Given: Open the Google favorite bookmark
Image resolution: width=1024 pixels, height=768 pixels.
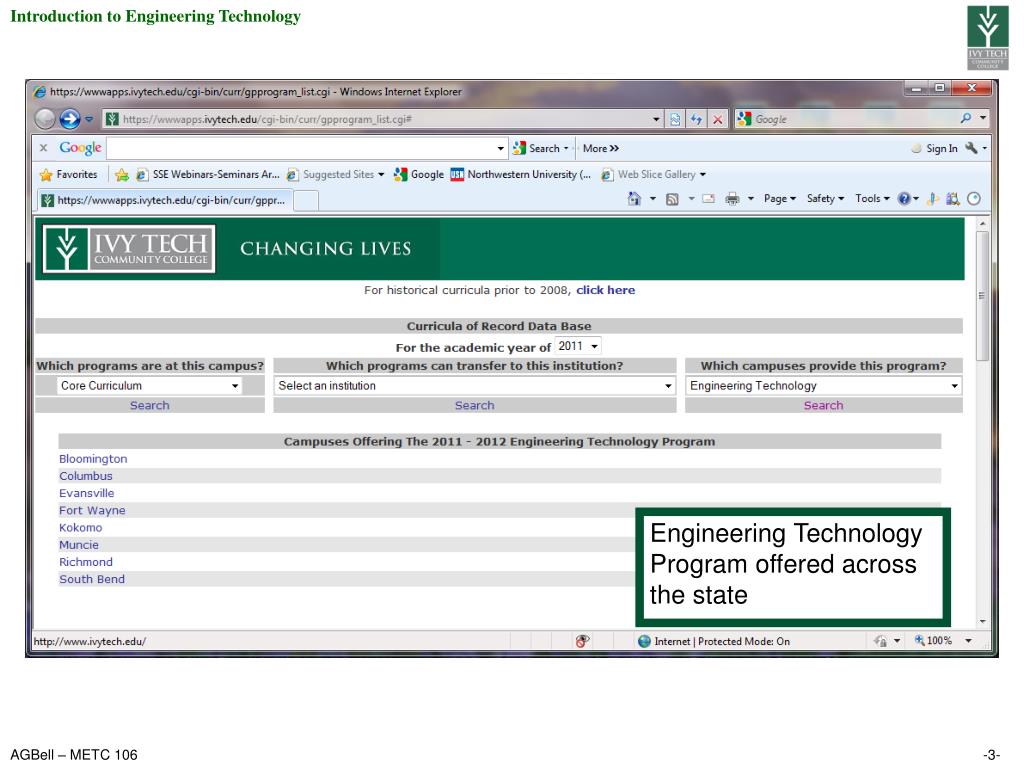Looking at the screenshot, I should (x=419, y=174).
